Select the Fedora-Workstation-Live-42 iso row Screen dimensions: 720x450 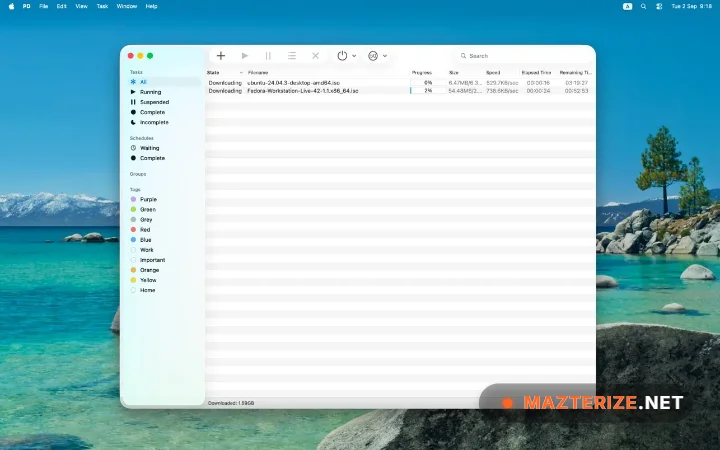coord(400,91)
